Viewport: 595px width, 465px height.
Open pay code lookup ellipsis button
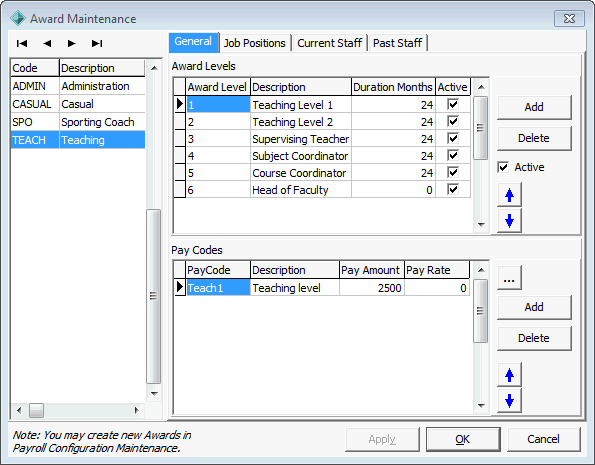(509, 277)
